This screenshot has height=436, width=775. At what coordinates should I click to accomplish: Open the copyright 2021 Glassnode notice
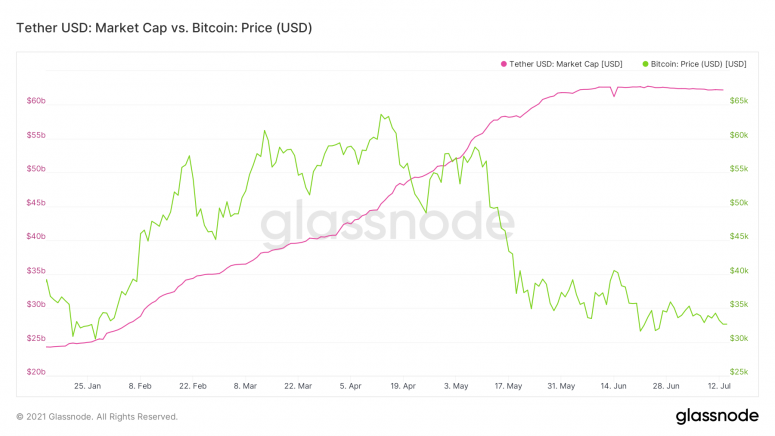97,417
